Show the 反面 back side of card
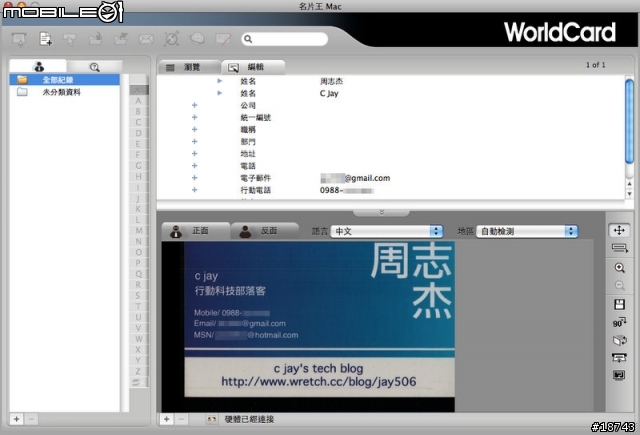This screenshot has height=435, width=640. pyautogui.click(x=264, y=231)
